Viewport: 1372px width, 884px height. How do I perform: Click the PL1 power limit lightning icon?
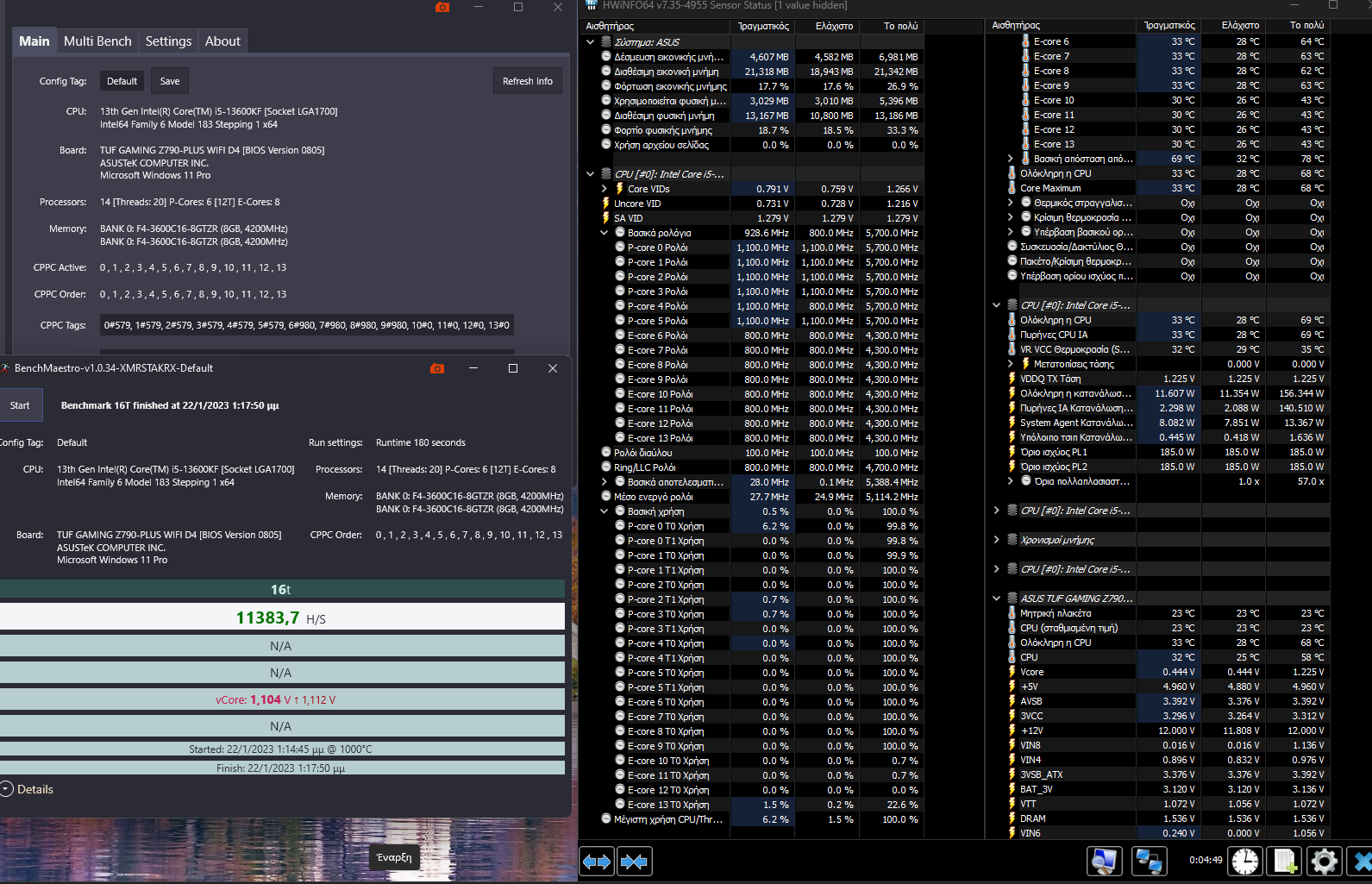click(x=1012, y=452)
